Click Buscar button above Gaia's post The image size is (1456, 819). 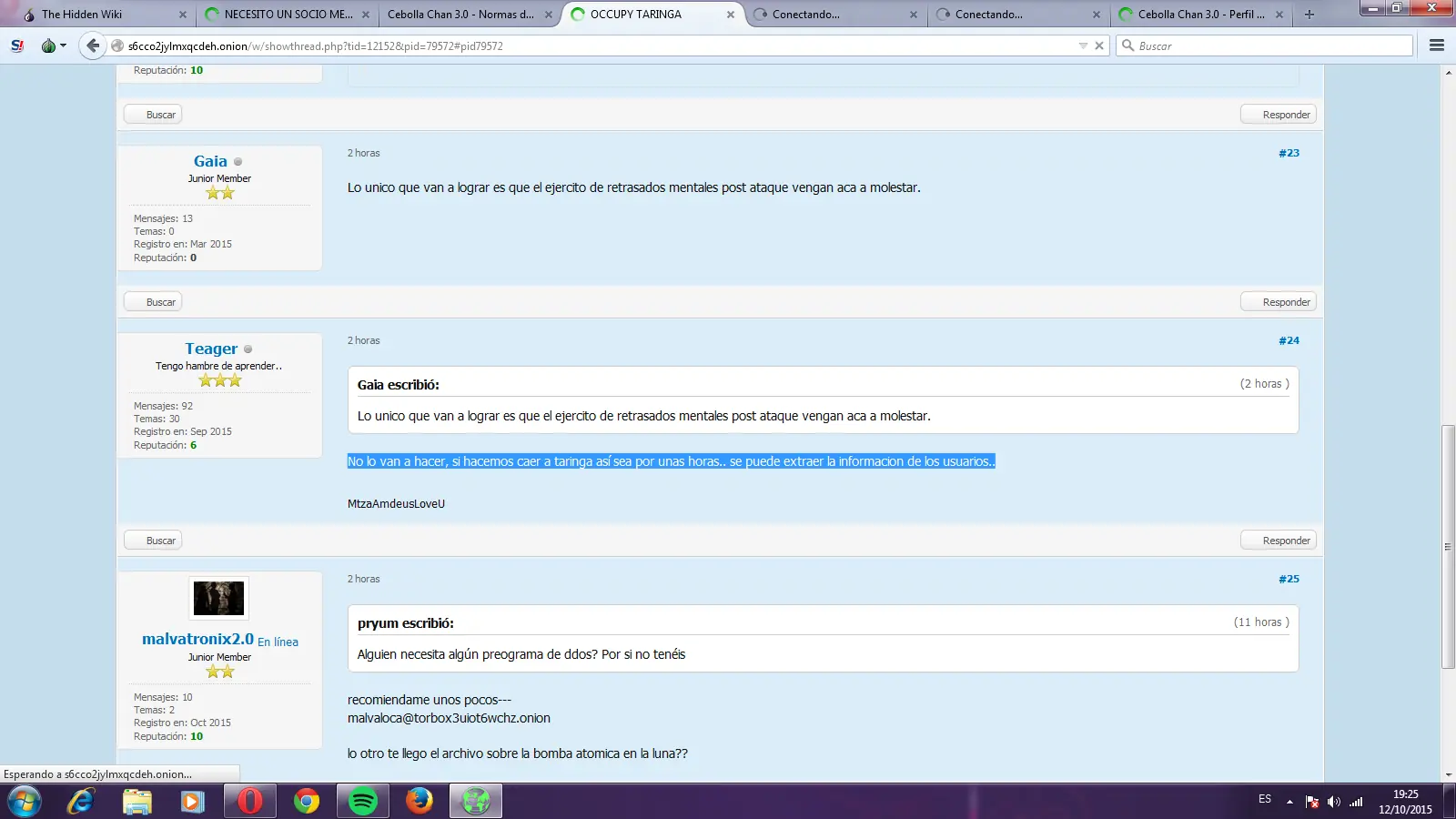pos(153,115)
